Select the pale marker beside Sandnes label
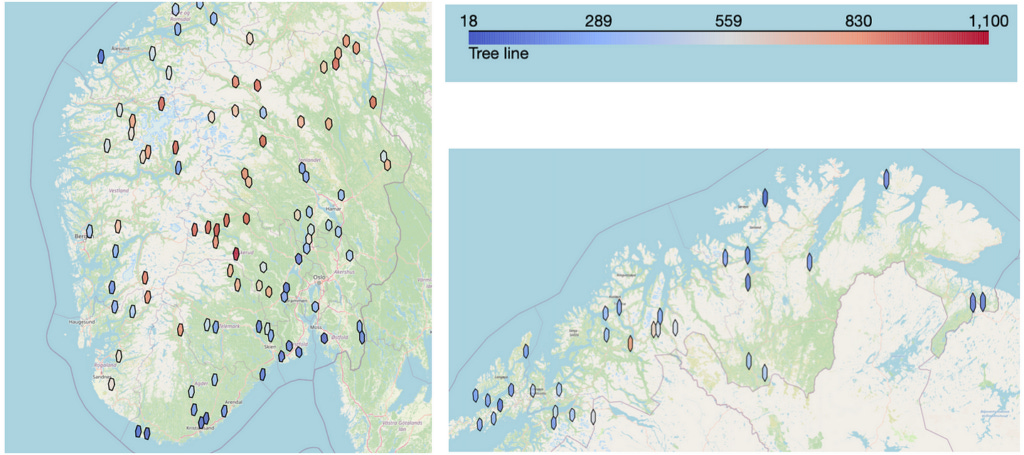The height and width of the screenshot is (455, 1024). click(112, 384)
